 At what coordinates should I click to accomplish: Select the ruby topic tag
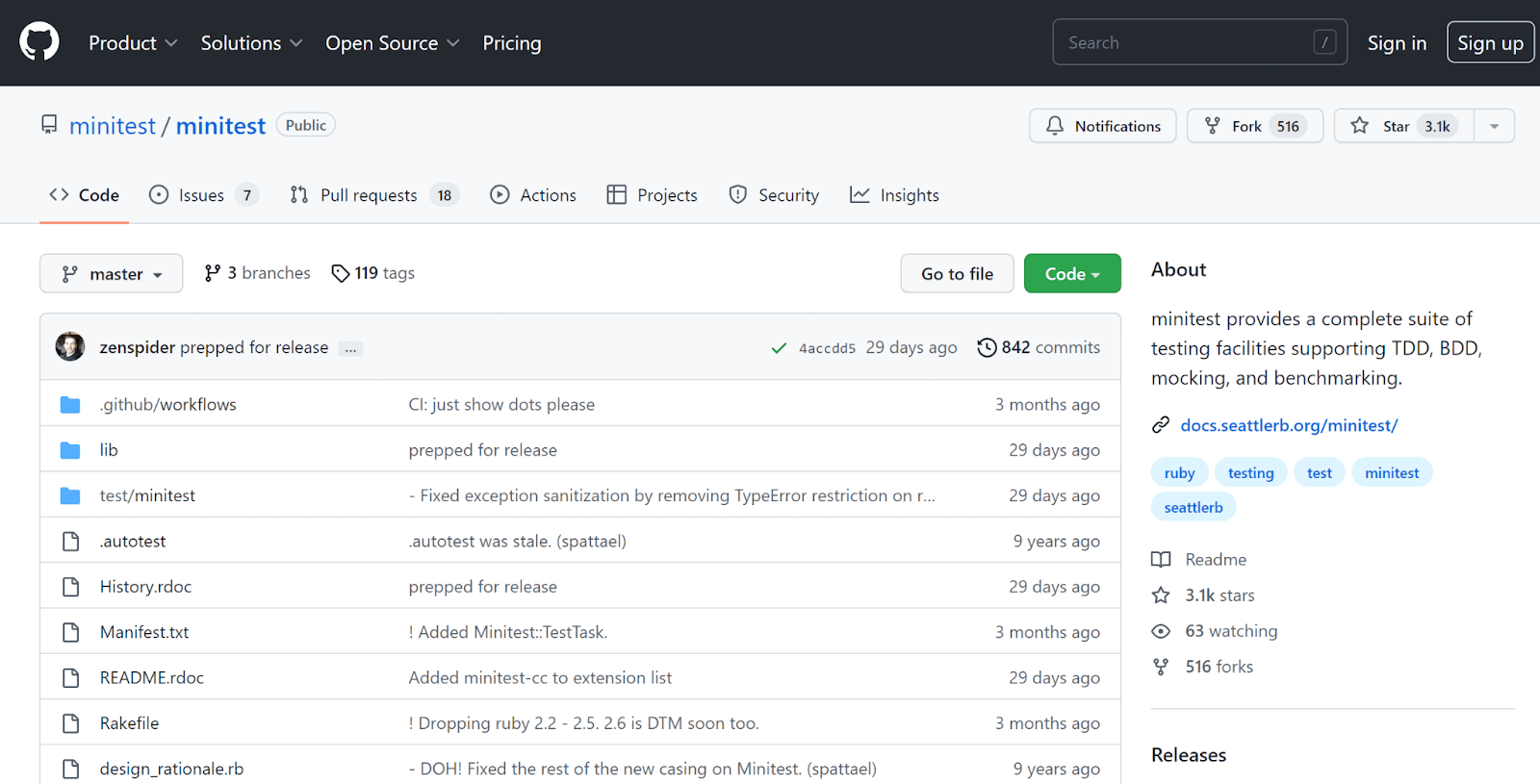(x=1179, y=473)
